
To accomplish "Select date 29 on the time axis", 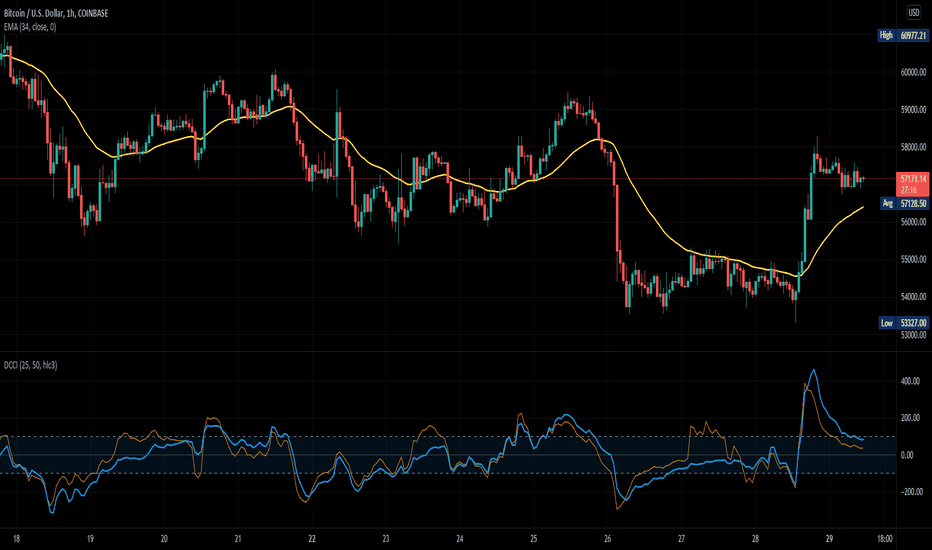I will click(x=829, y=539).
